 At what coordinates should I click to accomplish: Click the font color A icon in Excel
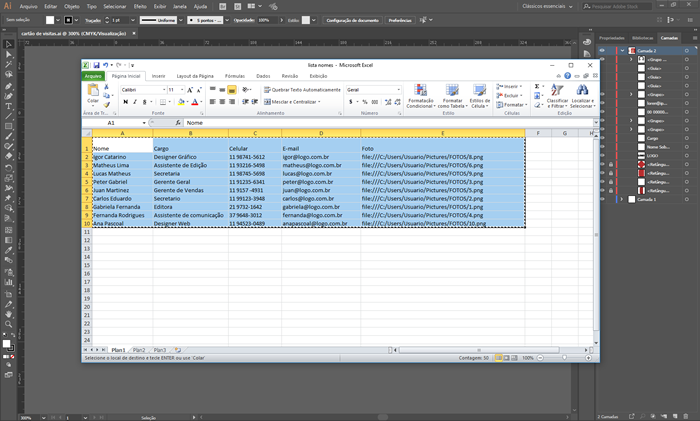coord(195,102)
